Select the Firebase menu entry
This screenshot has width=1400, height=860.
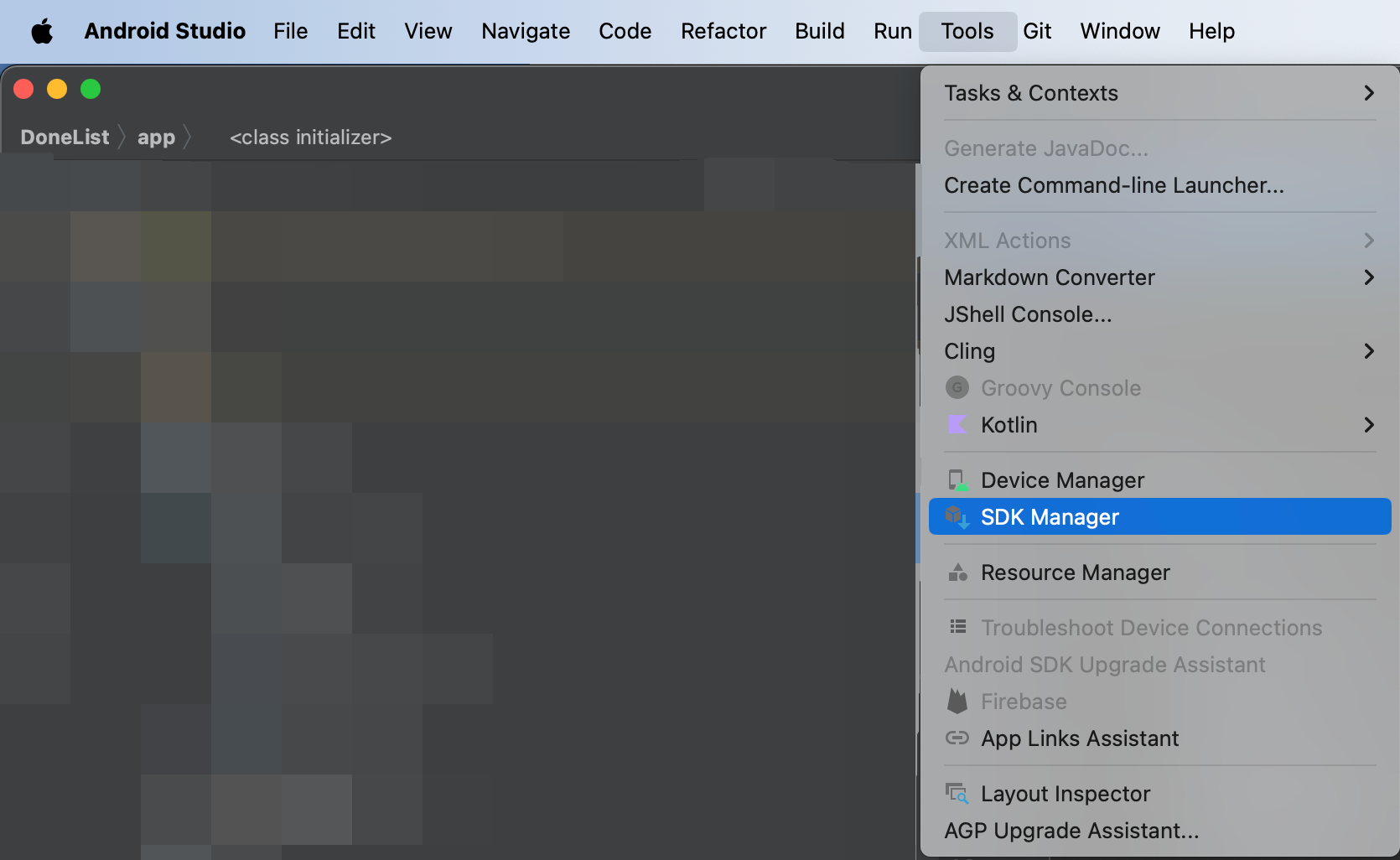tap(1160, 702)
